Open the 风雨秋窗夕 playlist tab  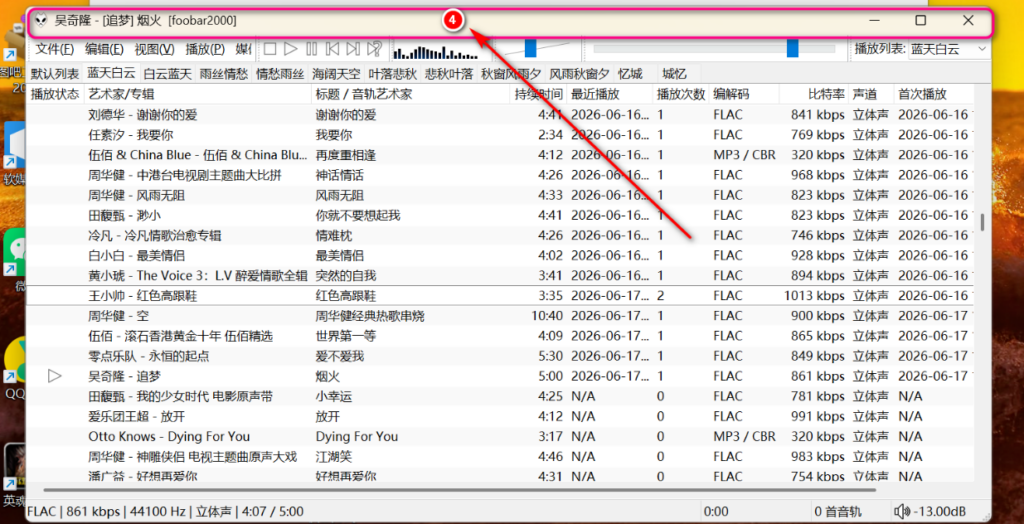point(579,73)
